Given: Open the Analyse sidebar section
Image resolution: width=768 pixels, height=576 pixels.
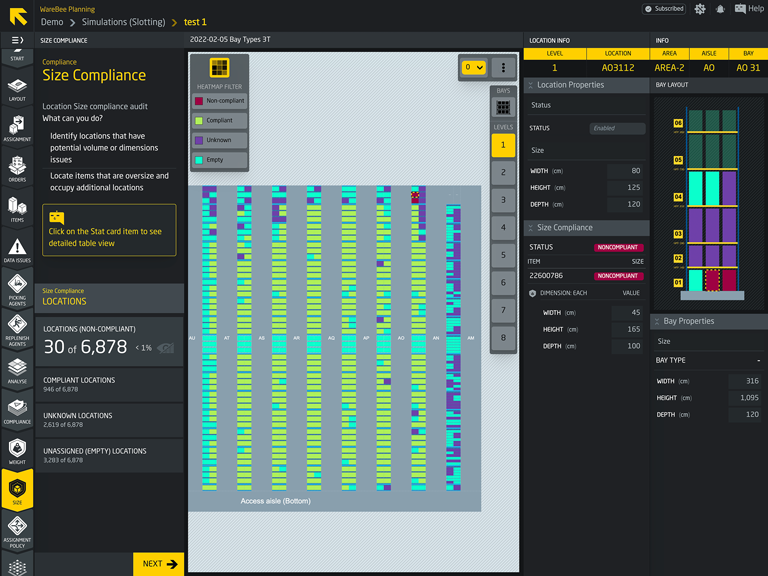Looking at the screenshot, I should (x=17, y=371).
